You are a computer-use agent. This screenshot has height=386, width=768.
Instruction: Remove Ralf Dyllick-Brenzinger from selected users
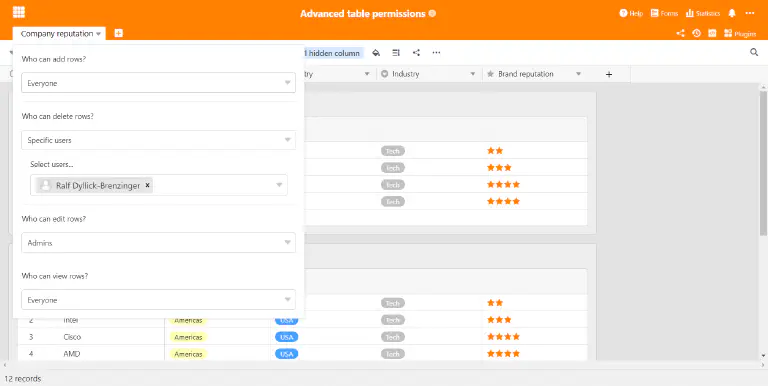click(147, 185)
